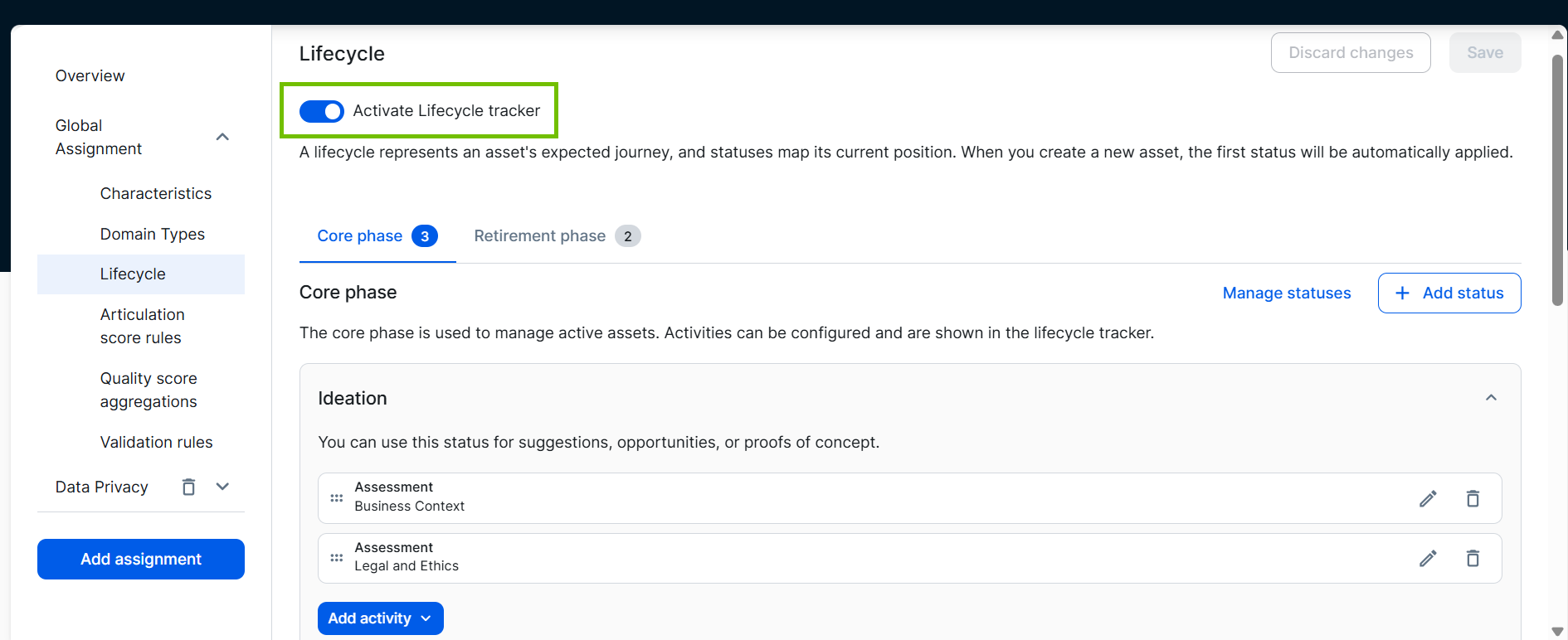Screen dimensions: 1568x640
Task: Collapse the Global Assignment section
Action: tap(222, 137)
